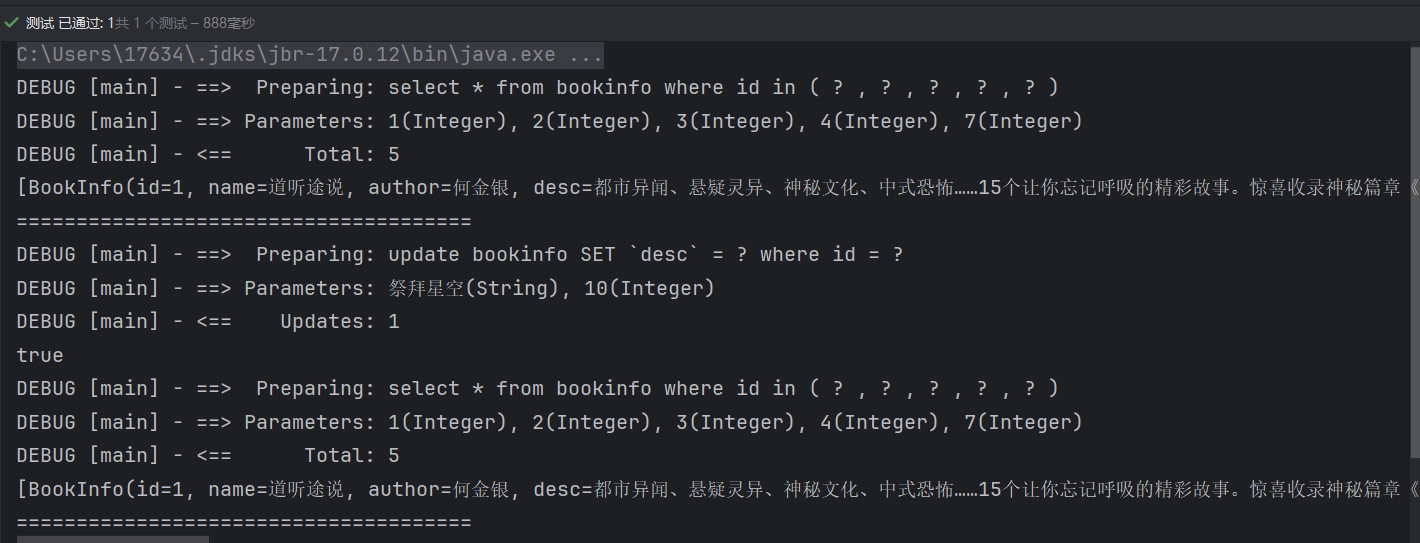The height and width of the screenshot is (543, 1420).
Task: Click the 'true' output line
Action: pos(40,356)
